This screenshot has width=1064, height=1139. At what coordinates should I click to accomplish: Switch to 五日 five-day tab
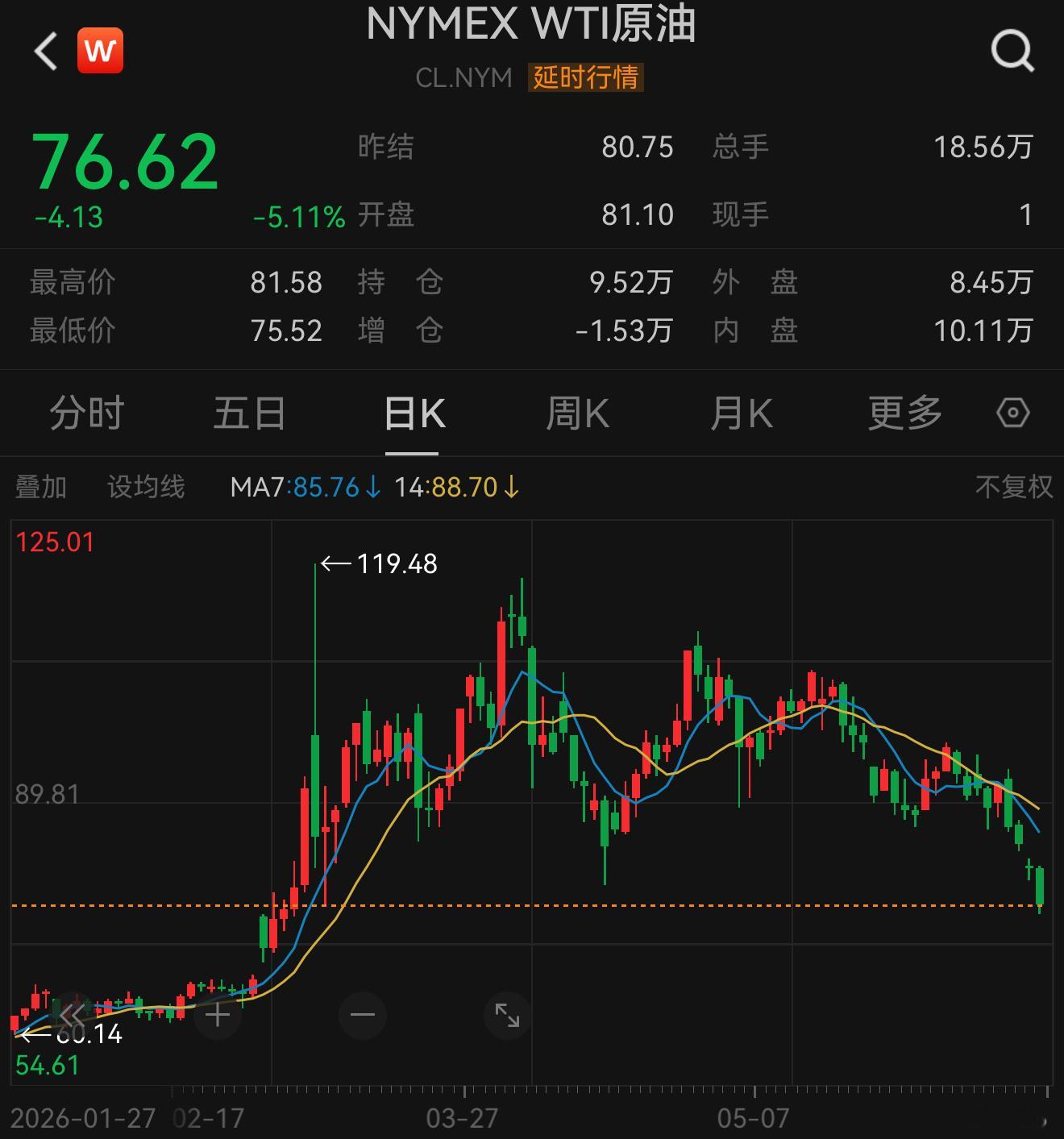click(249, 413)
